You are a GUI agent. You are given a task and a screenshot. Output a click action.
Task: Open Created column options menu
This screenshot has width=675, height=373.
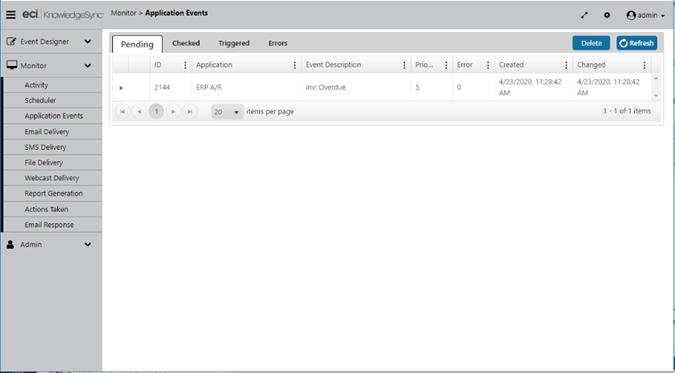(566, 65)
